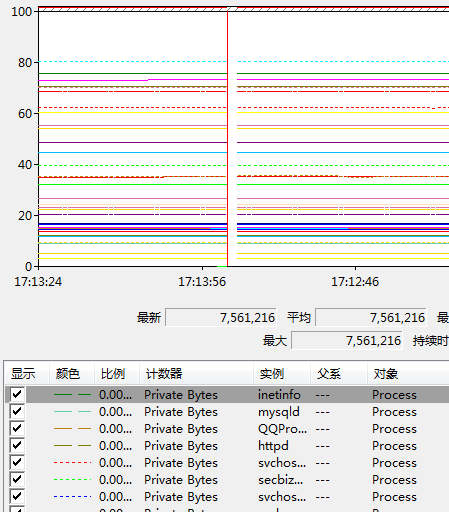Click the 17:12:46 time axis label
Image resolution: width=449 pixels, height=512 pixels.
(355, 282)
